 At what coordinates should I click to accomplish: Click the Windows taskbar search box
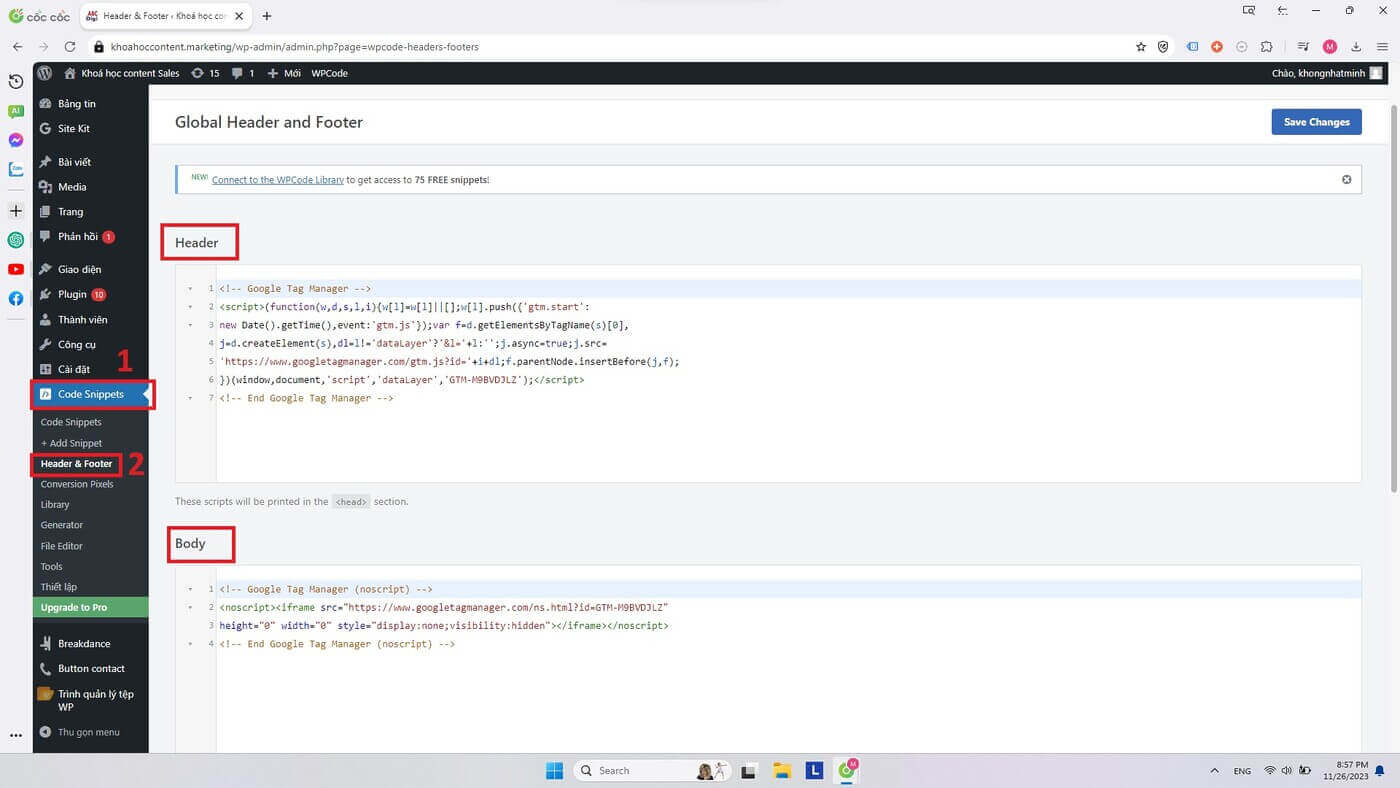(650, 771)
